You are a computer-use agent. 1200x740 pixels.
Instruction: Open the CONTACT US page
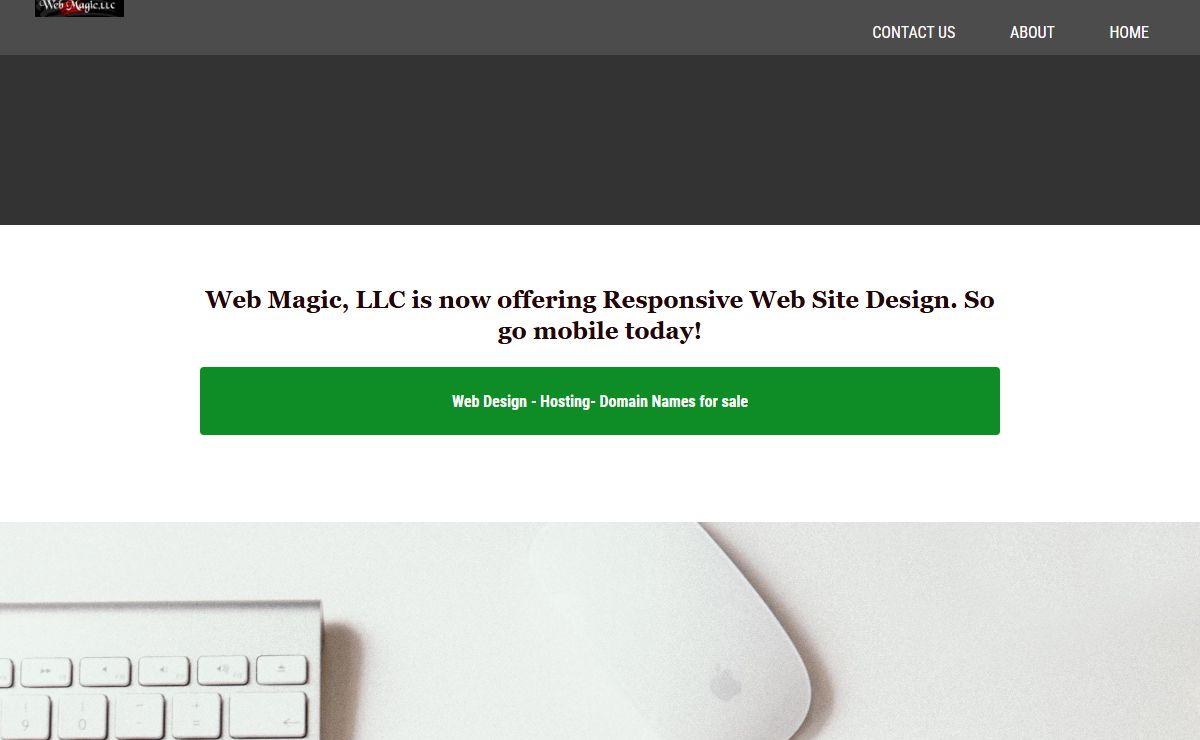tap(913, 32)
